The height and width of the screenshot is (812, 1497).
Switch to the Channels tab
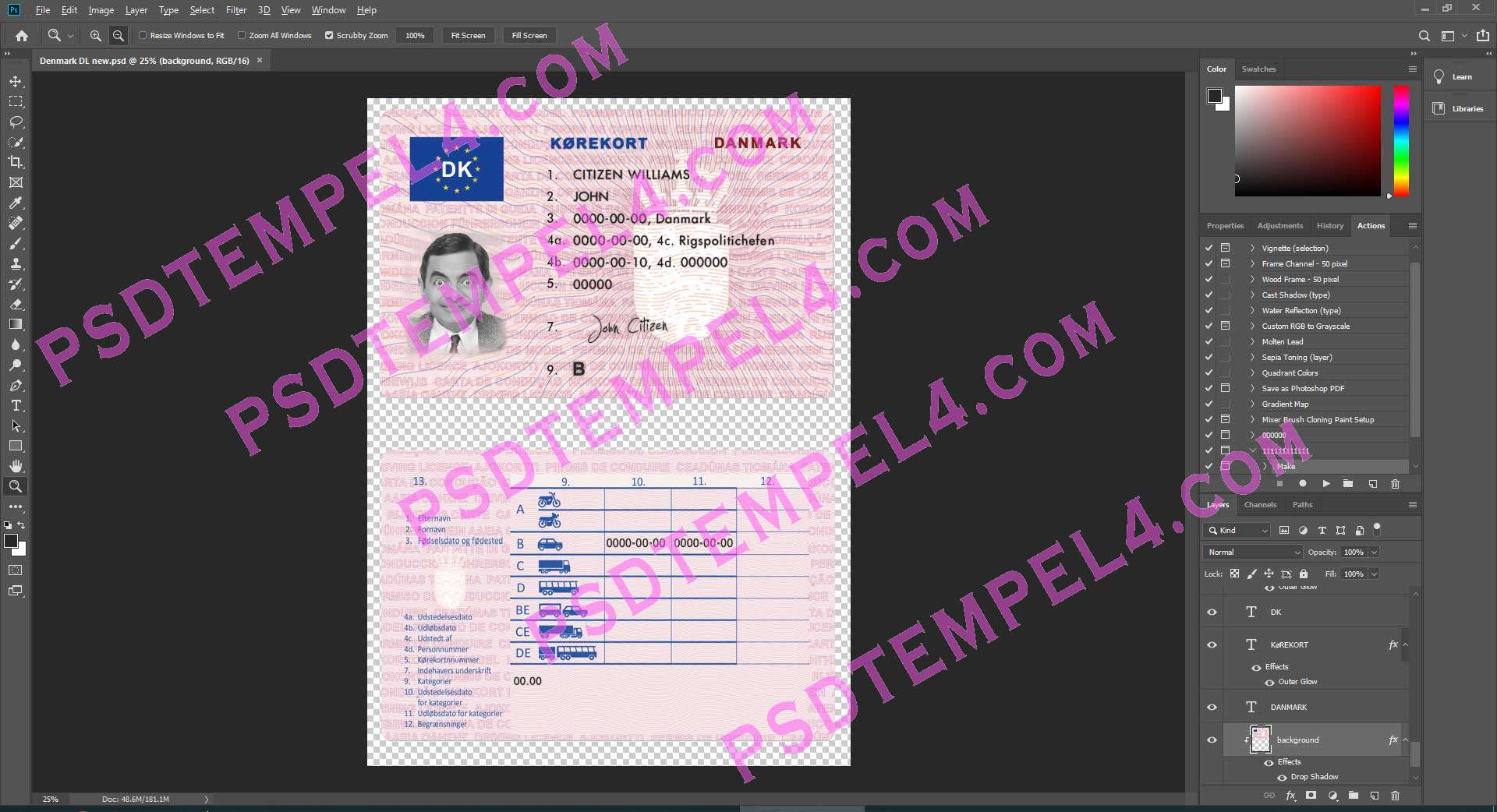click(x=1260, y=505)
